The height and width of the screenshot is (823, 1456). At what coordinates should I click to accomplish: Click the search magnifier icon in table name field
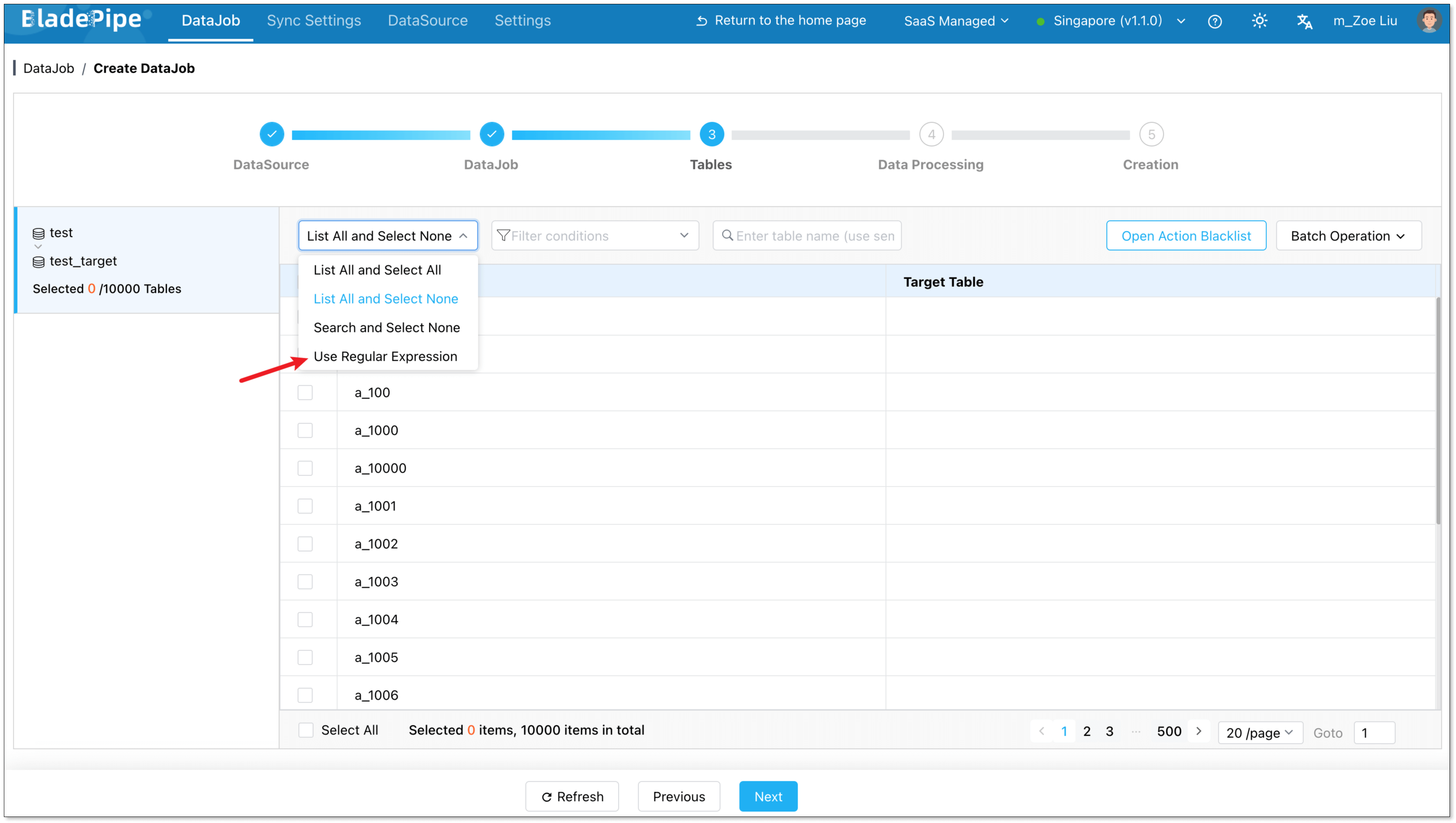[728, 235]
